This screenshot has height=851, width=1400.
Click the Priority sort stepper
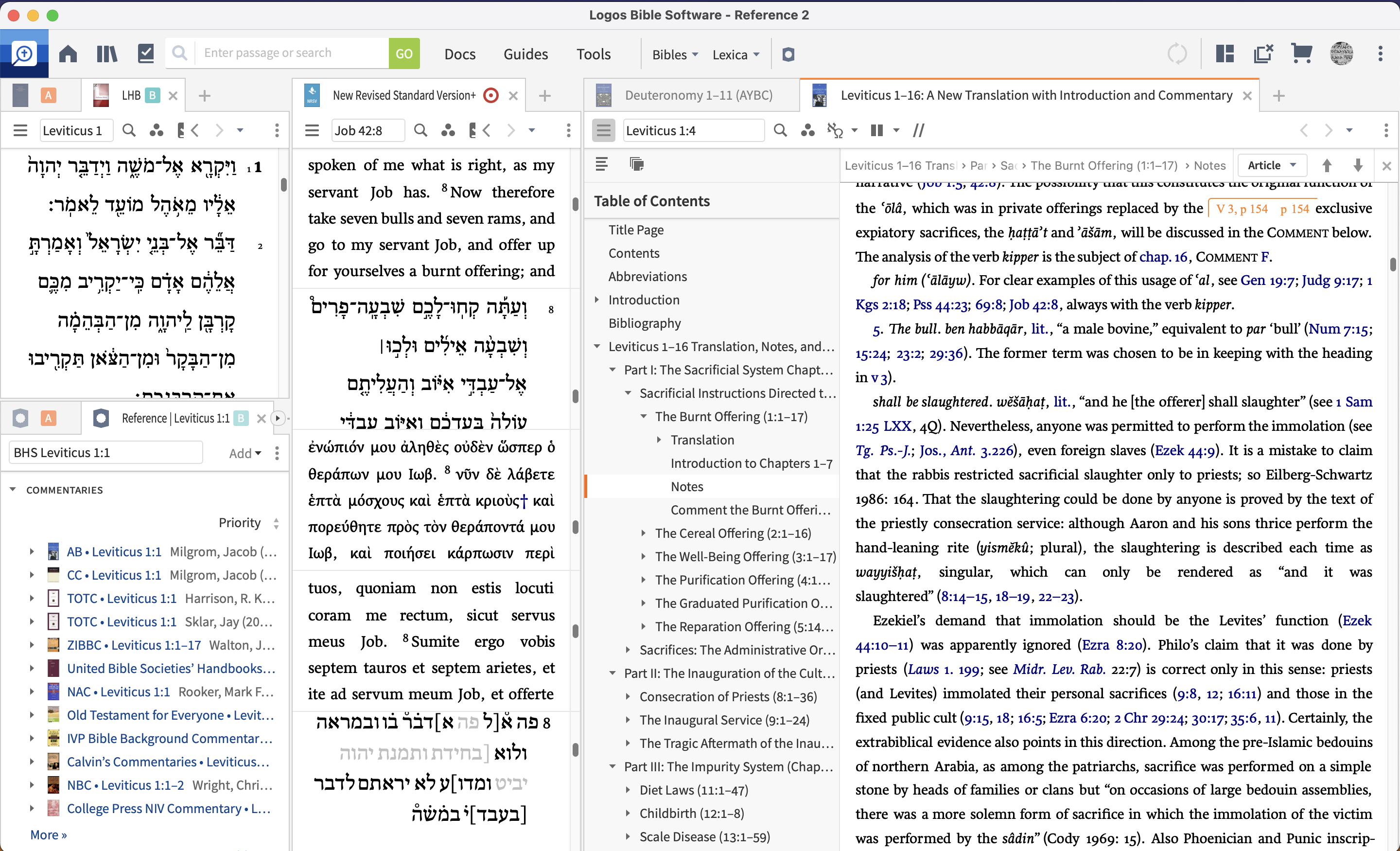pos(276,523)
